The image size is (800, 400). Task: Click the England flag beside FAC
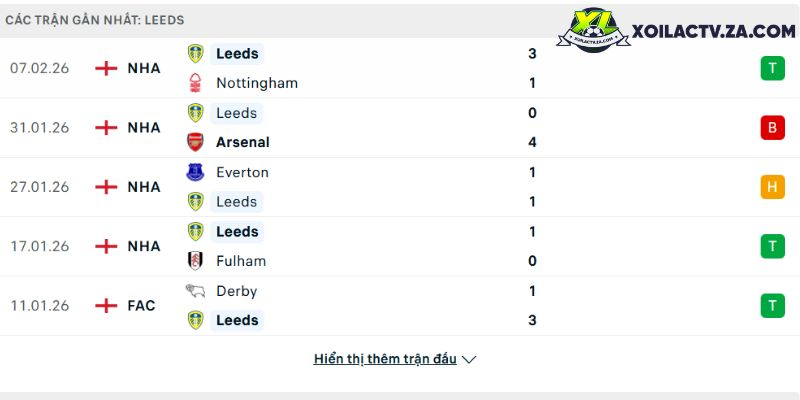[x=106, y=306]
